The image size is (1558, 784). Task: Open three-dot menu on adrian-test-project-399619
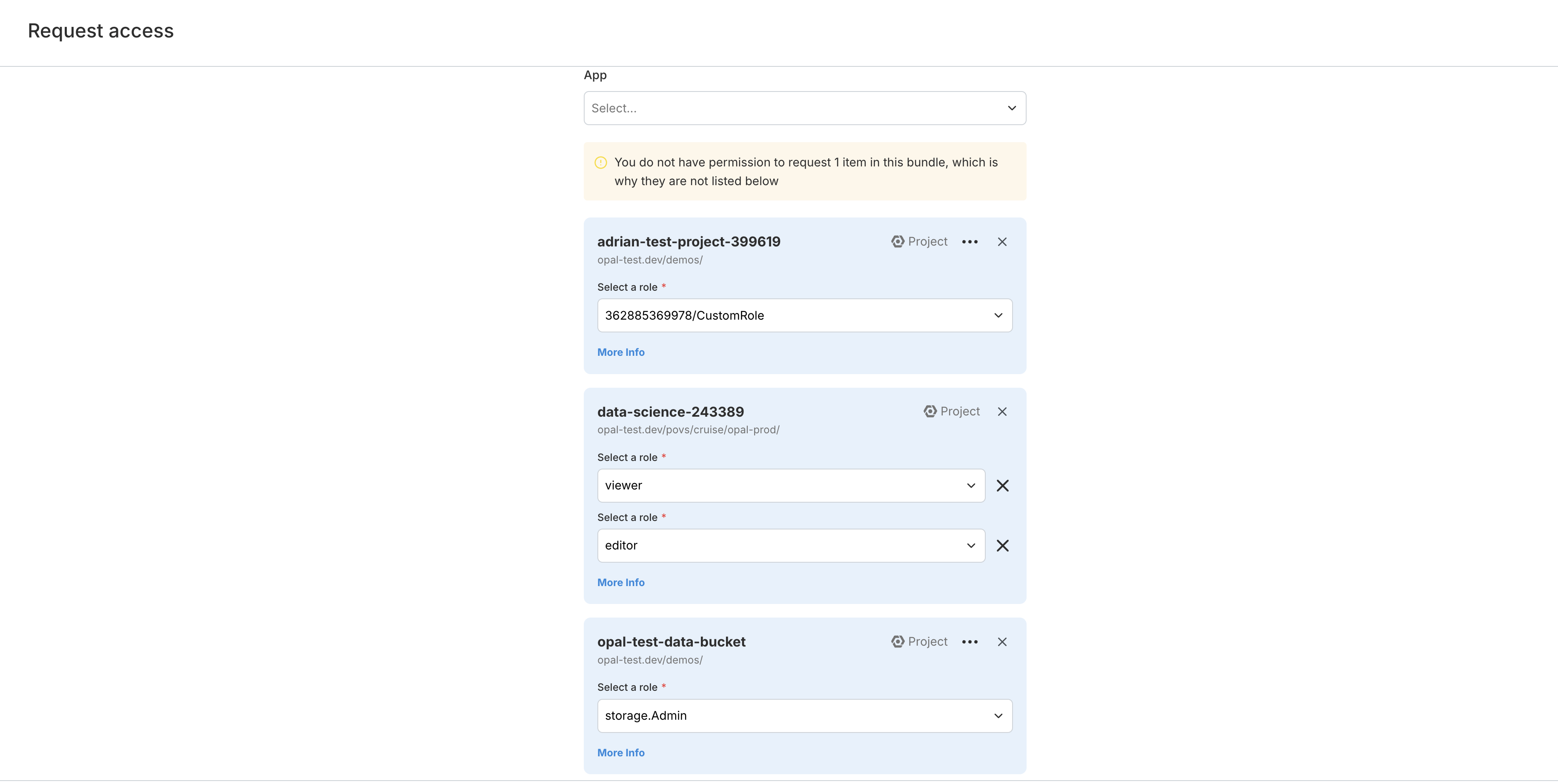coord(970,242)
